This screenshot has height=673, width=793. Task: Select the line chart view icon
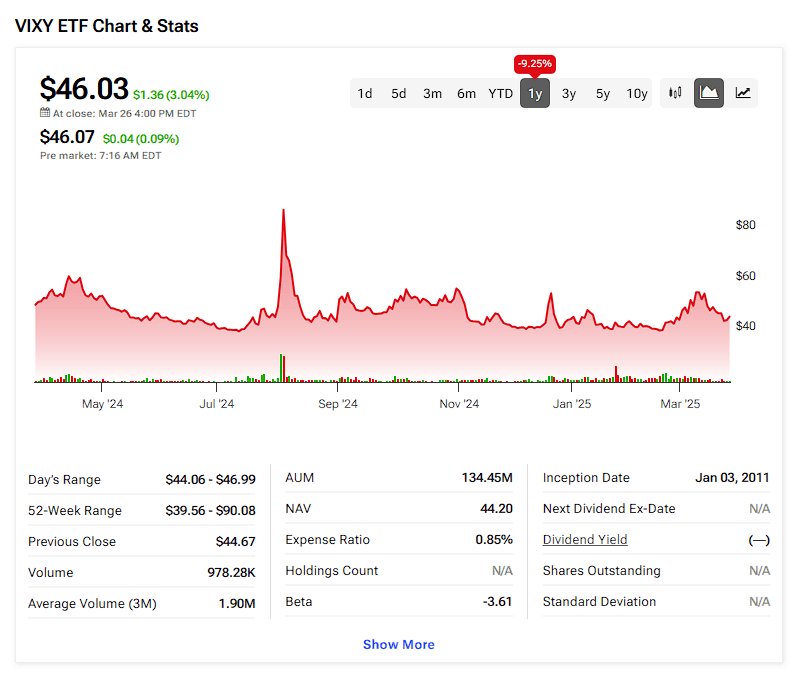coord(742,93)
